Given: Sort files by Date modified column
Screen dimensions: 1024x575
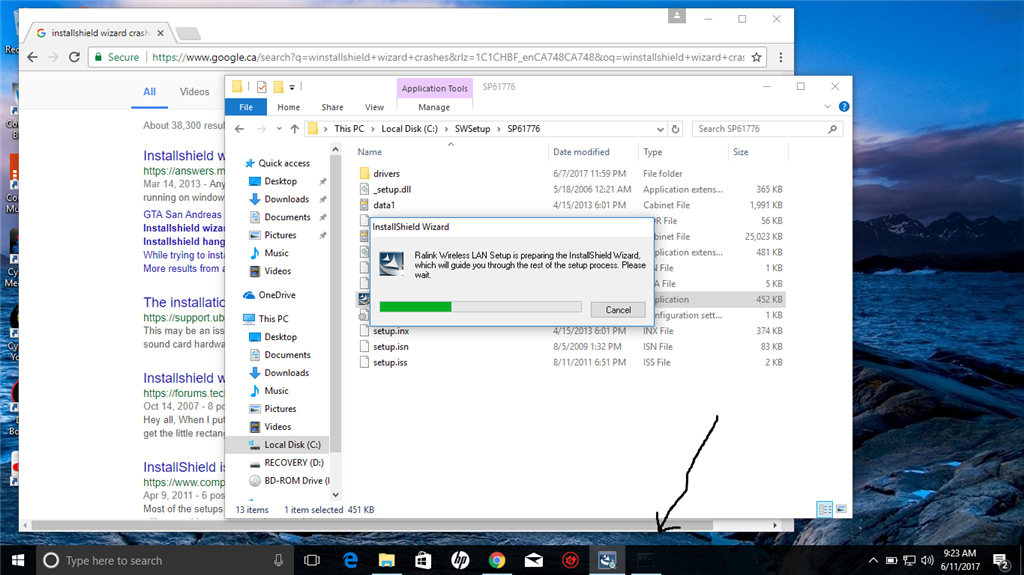Looking at the screenshot, I should point(581,152).
